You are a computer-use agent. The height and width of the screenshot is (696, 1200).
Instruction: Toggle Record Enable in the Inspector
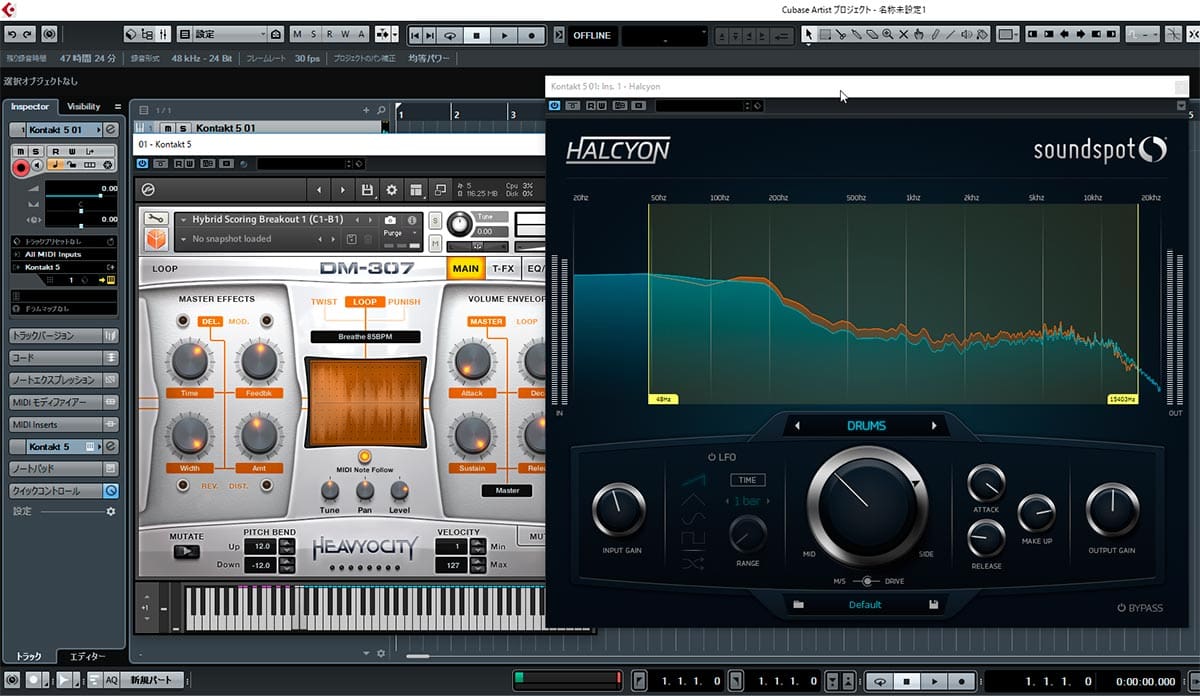pos(20,167)
